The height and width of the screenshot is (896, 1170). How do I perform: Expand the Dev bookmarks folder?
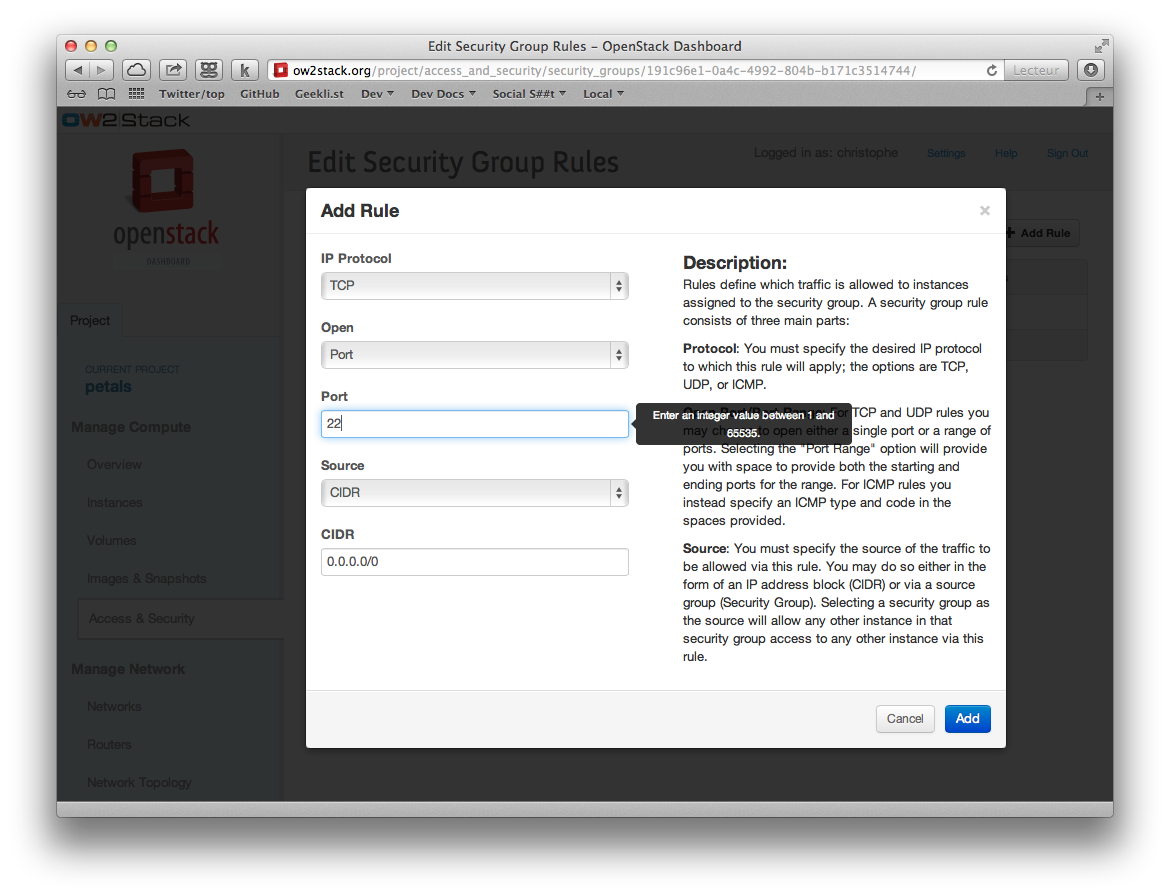coord(377,94)
